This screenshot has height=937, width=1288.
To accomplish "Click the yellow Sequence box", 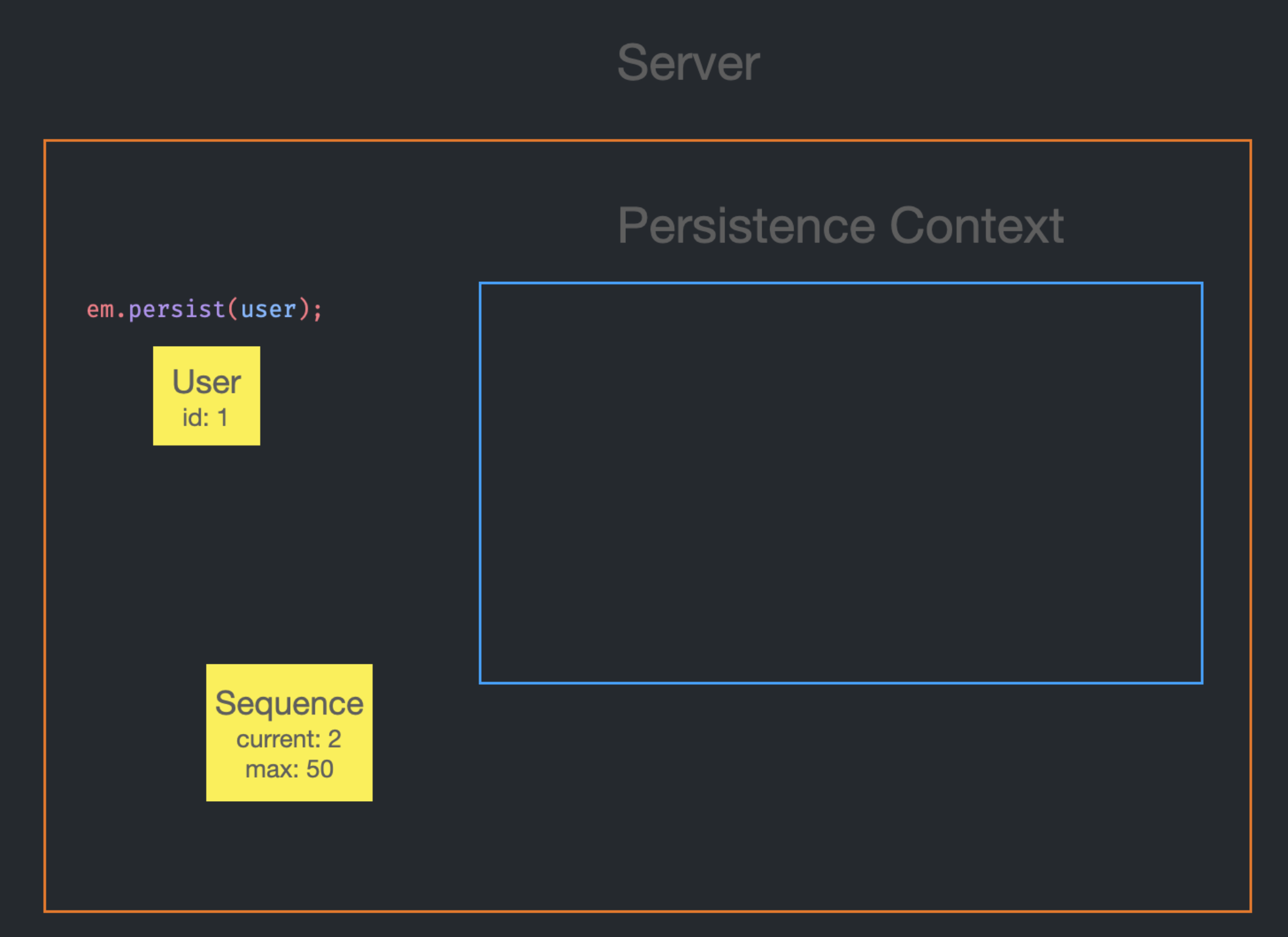I will (289, 732).
